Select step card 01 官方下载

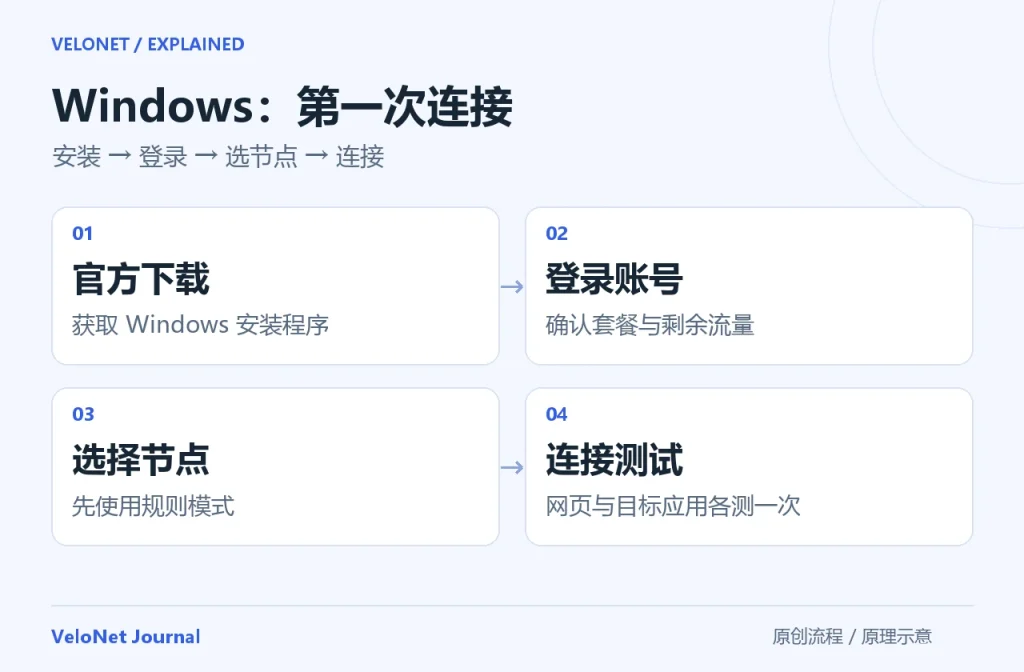pos(276,286)
